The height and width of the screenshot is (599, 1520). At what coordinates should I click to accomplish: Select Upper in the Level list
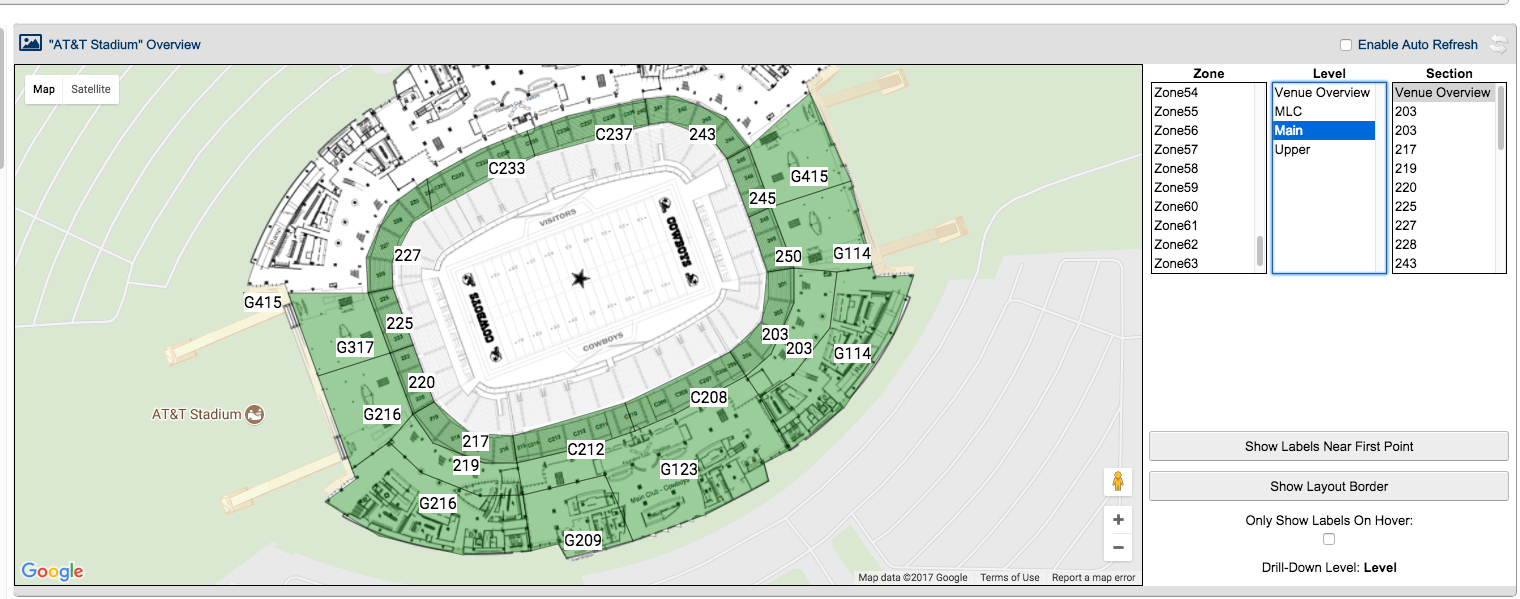pos(1292,150)
